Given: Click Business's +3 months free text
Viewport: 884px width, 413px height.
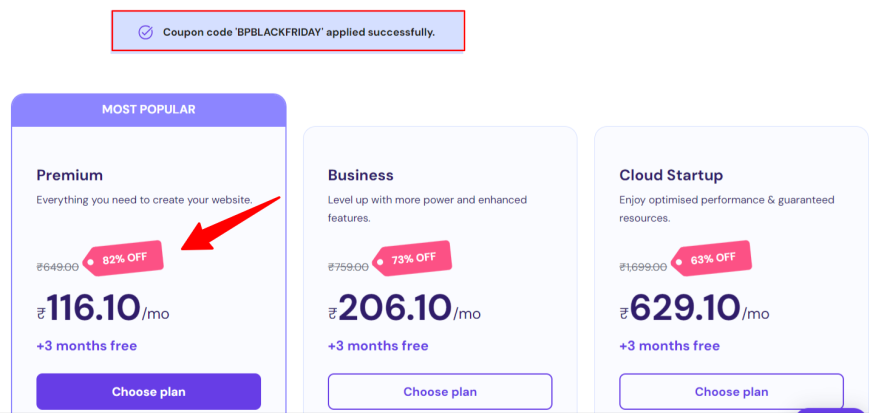Looking at the screenshot, I should [378, 346].
